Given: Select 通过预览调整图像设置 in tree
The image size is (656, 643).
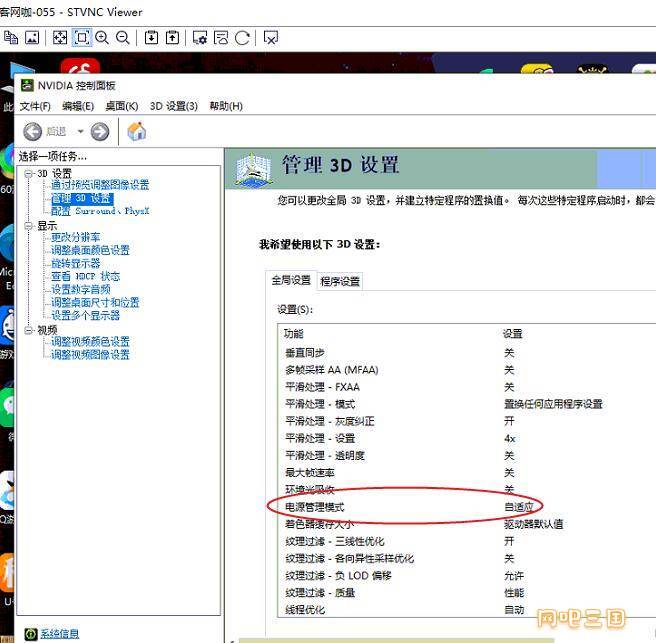Looking at the screenshot, I should [100, 184].
